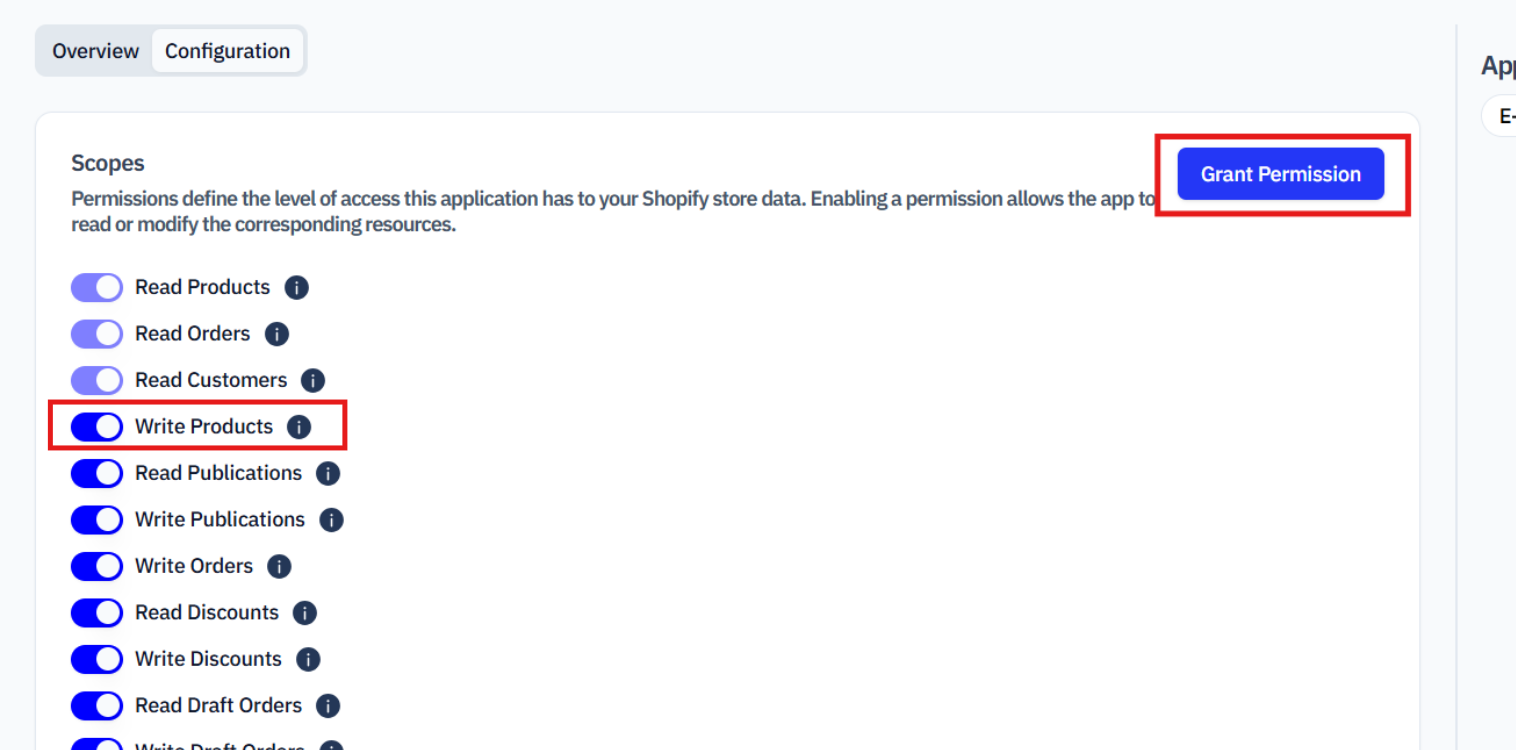
Task: Click info icon next to Read Publications
Action: pos(328,474)
